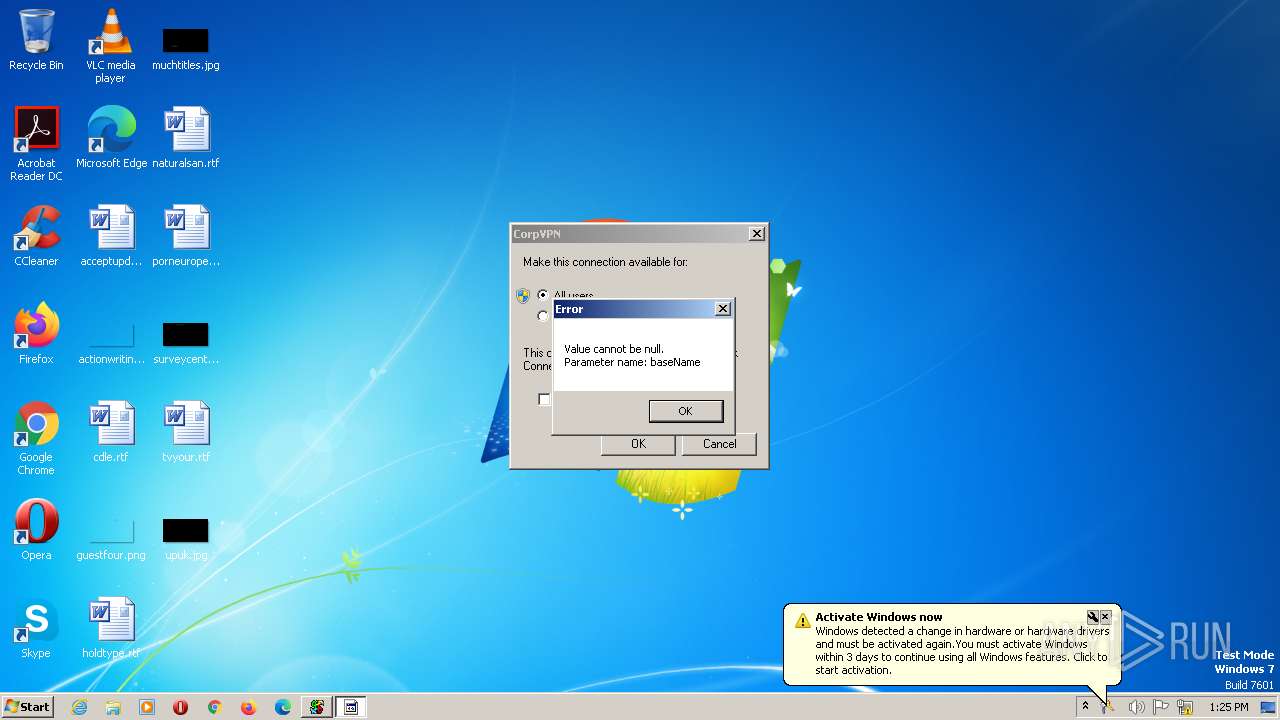Close the Error dialog with its X

723,309
